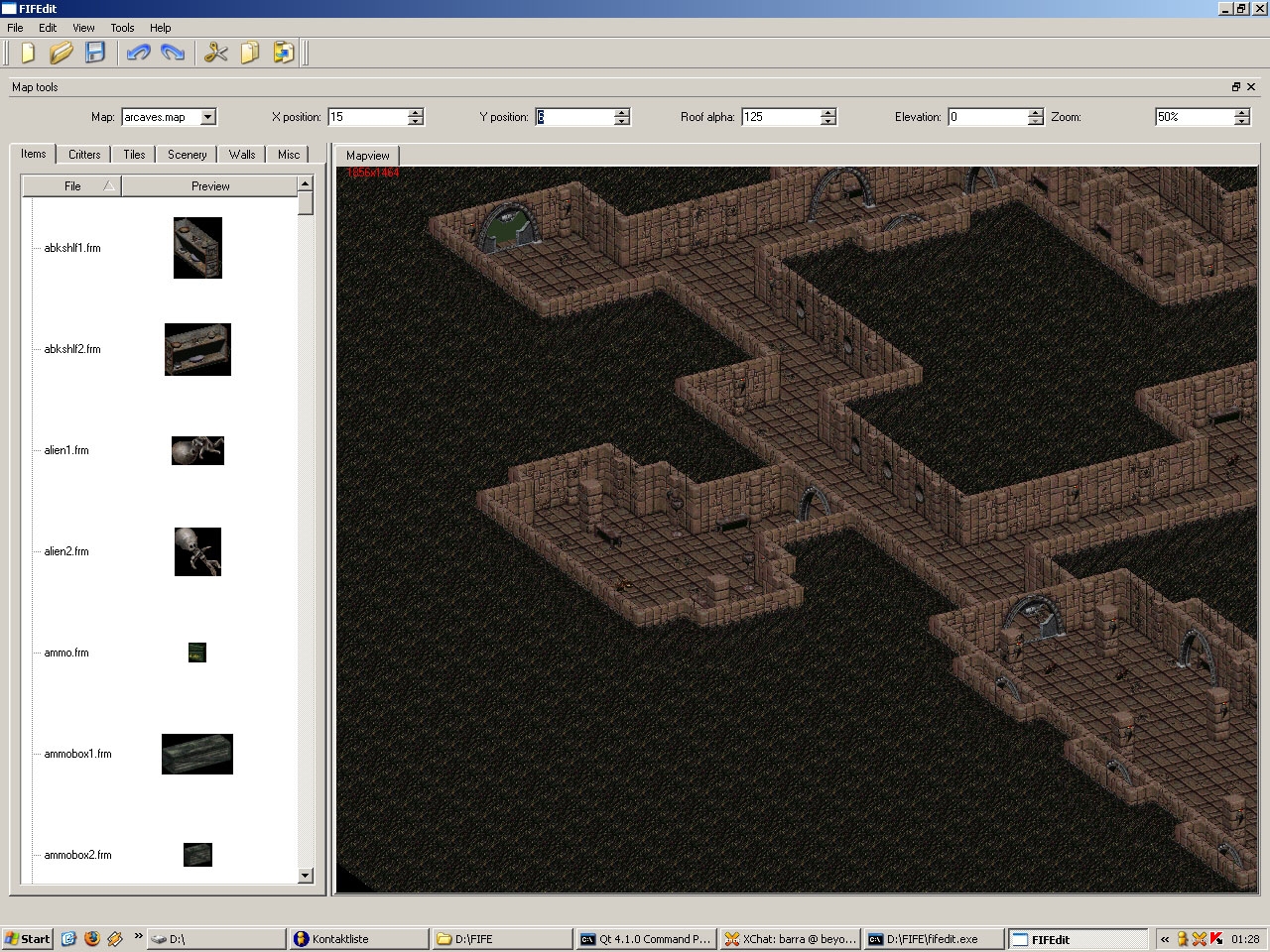Select the ammobox1.frm preview thumbnail

197,754
